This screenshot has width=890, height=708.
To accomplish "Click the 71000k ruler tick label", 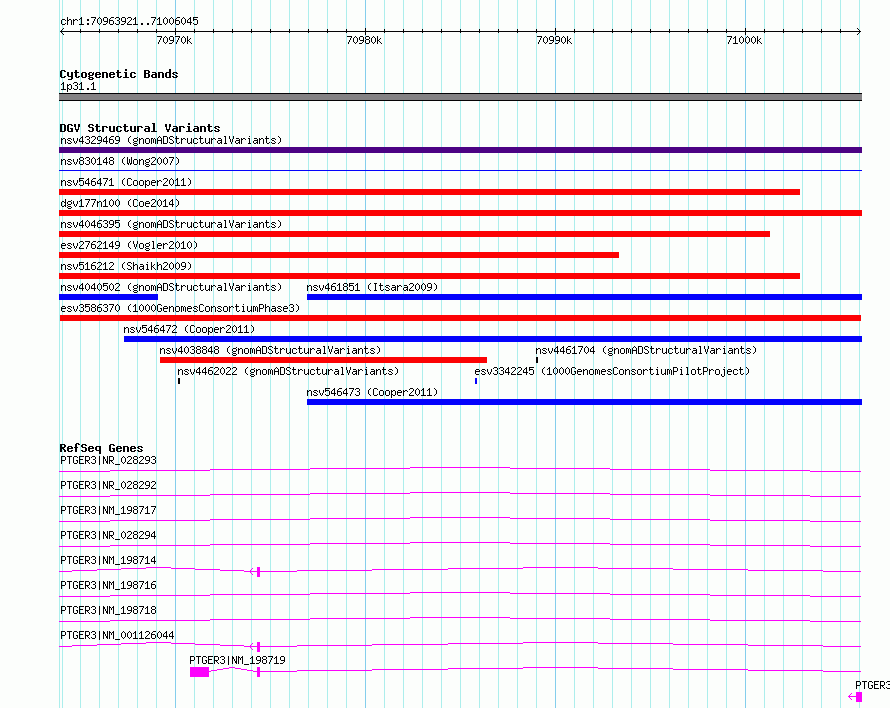I will click(744, 40).
